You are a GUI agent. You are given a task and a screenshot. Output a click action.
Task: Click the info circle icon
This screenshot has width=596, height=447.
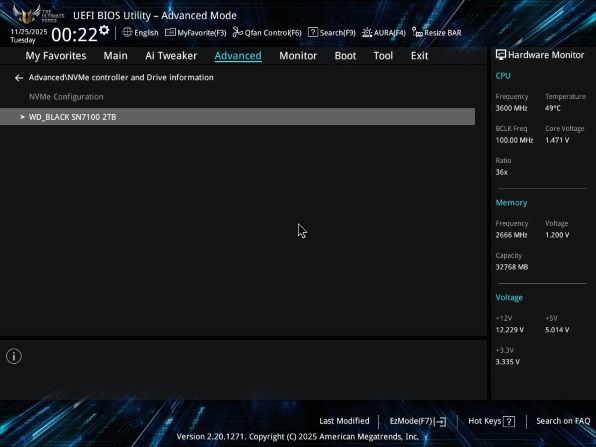14,356
